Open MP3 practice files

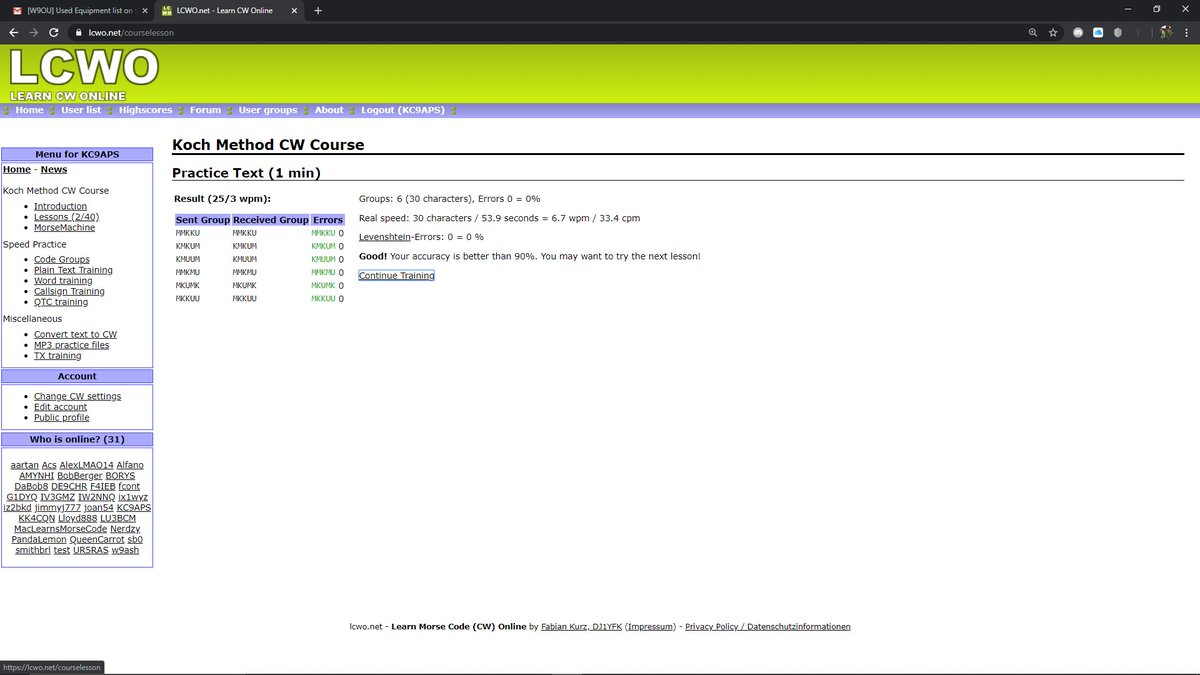pos(72,345)
